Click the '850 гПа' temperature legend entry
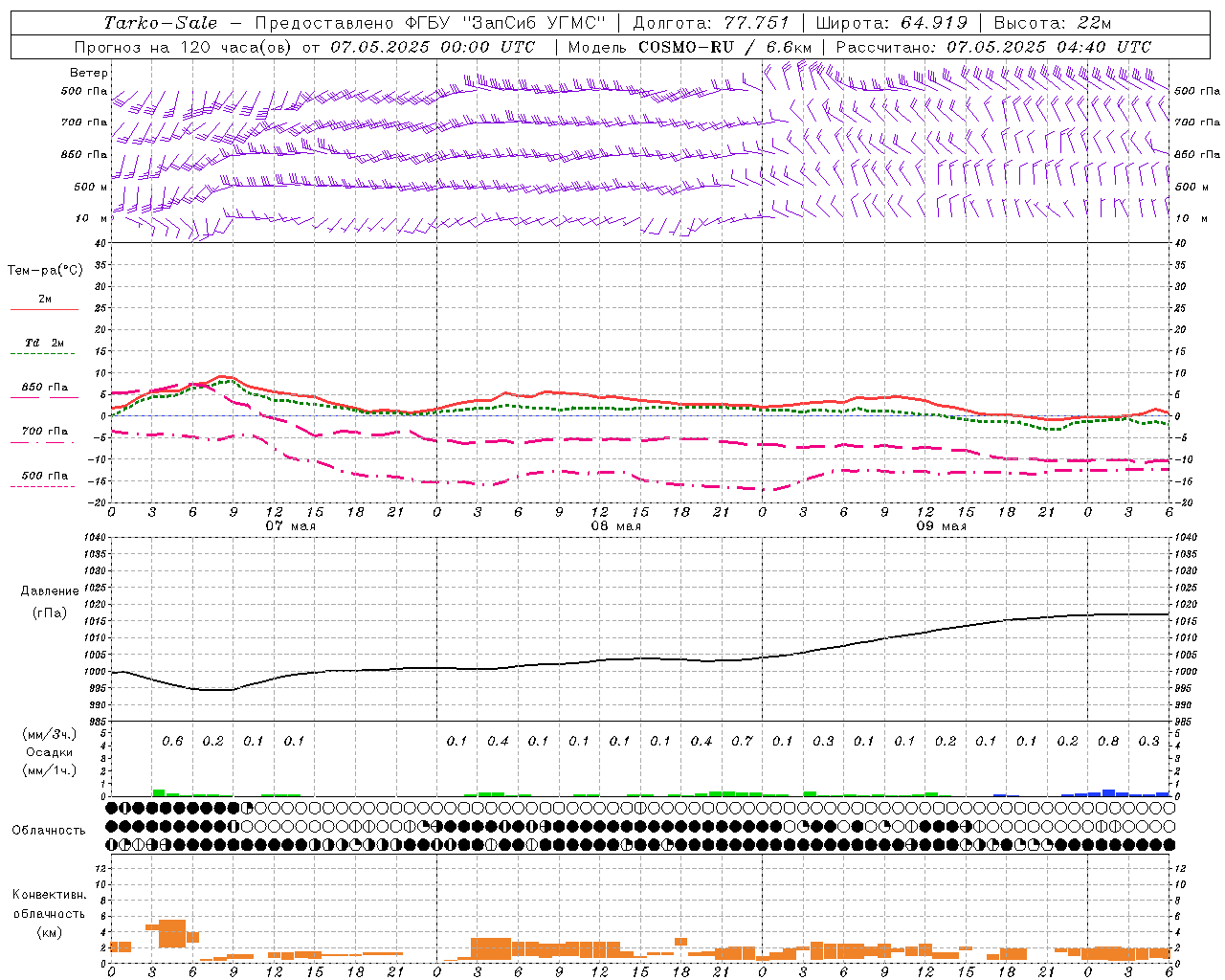Image resolution: width=1225 pixels, height=980 pixels. (45, 388)
